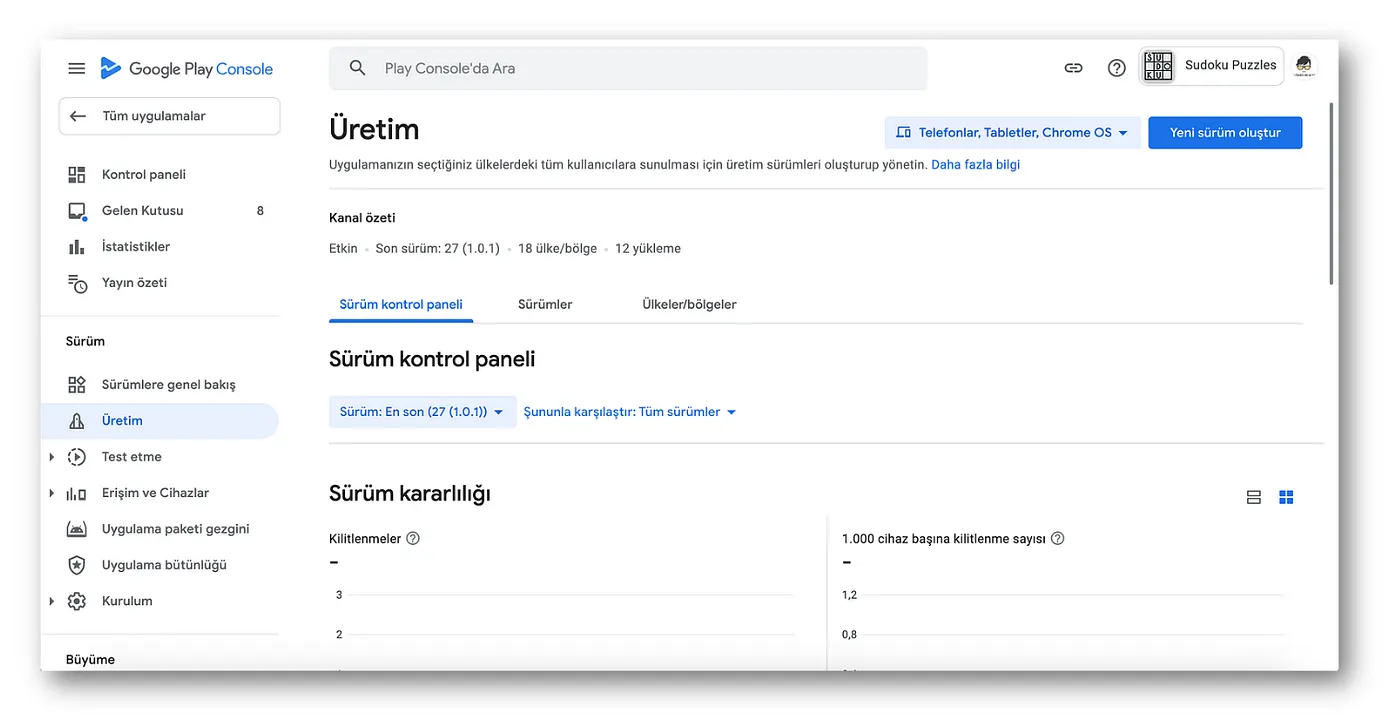Open İstatistikler from the sidebar
Viewport: 1400px width, 725px height.
click(x=135, y=246)
